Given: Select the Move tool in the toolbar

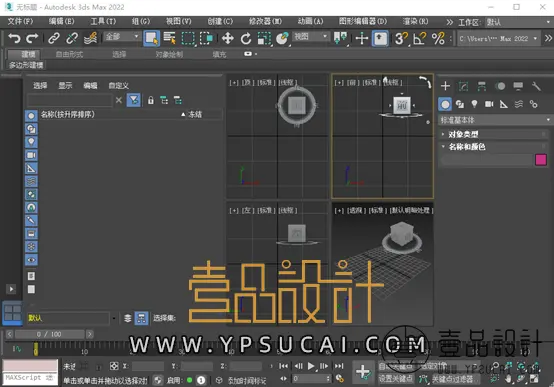Looking at the screenshot, I should [x=228, y=38].
